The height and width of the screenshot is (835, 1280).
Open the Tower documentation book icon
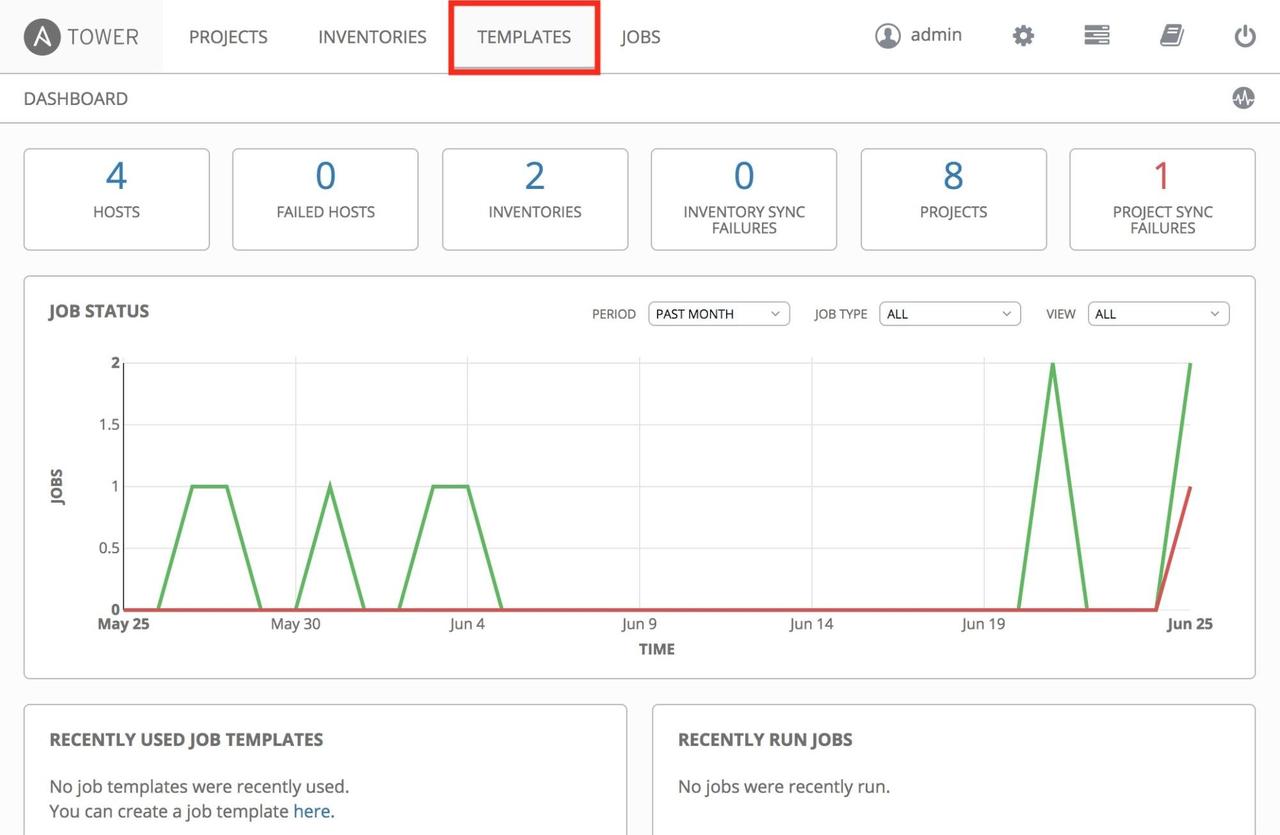tap(1170, 34)
